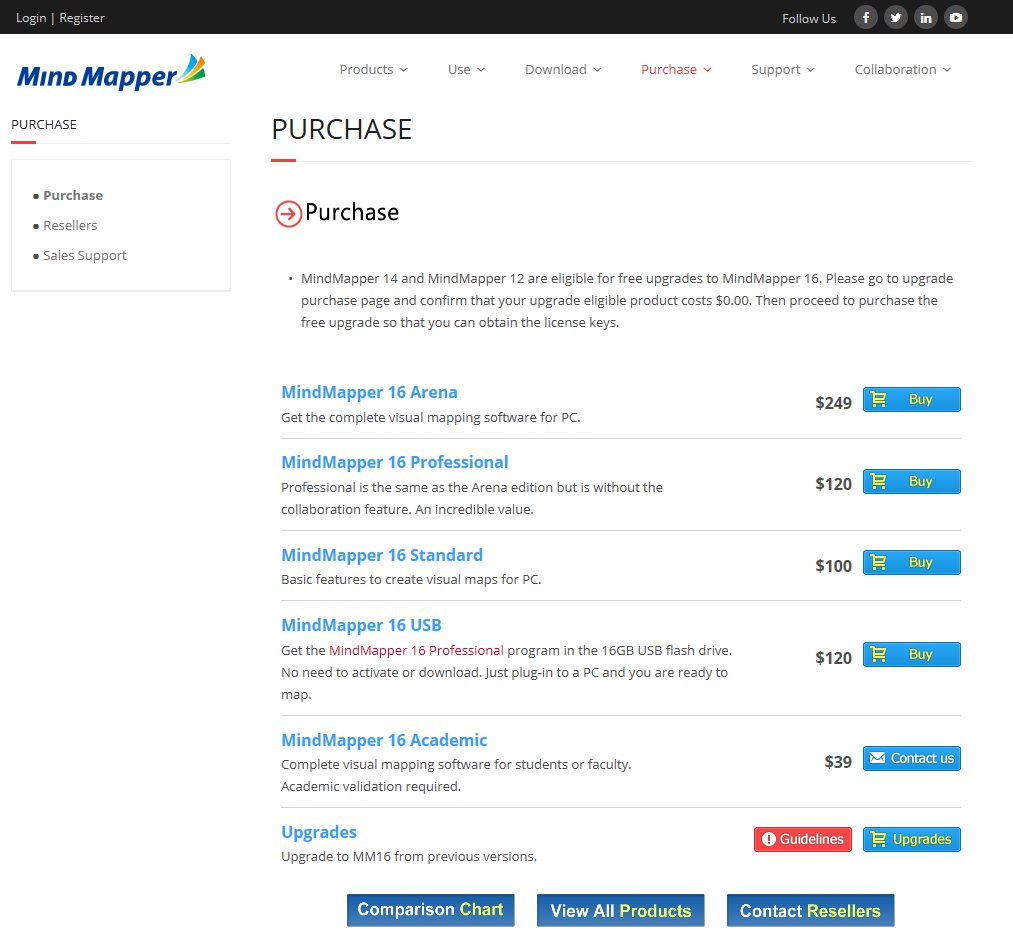The image size is (1013, 945).
Task: Buy MindMapper 16 Standard for $100
Action: point(912,562)
